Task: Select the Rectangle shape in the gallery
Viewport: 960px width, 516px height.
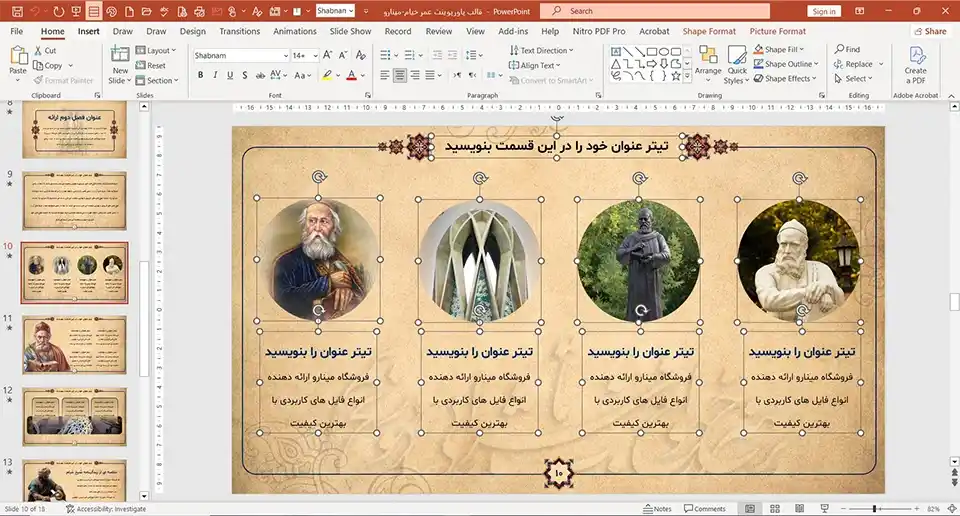Action: coord(652,52)
